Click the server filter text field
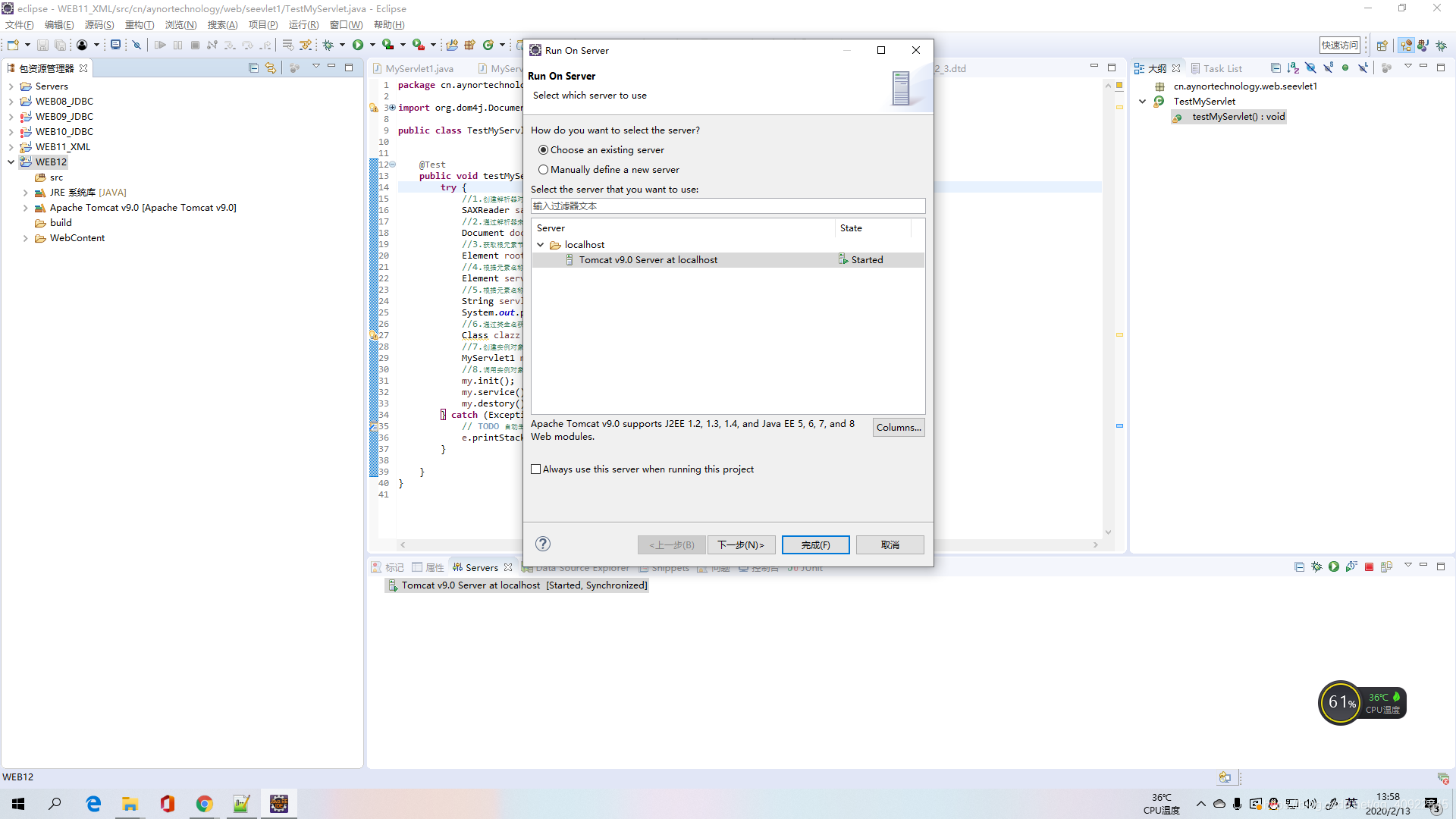 tap(726, 206)
